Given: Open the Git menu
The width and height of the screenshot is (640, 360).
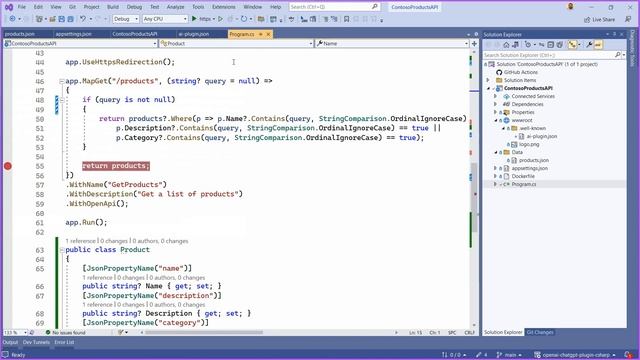Looking at the screenshot, I should pyautogui.click(x=72, y=7).
